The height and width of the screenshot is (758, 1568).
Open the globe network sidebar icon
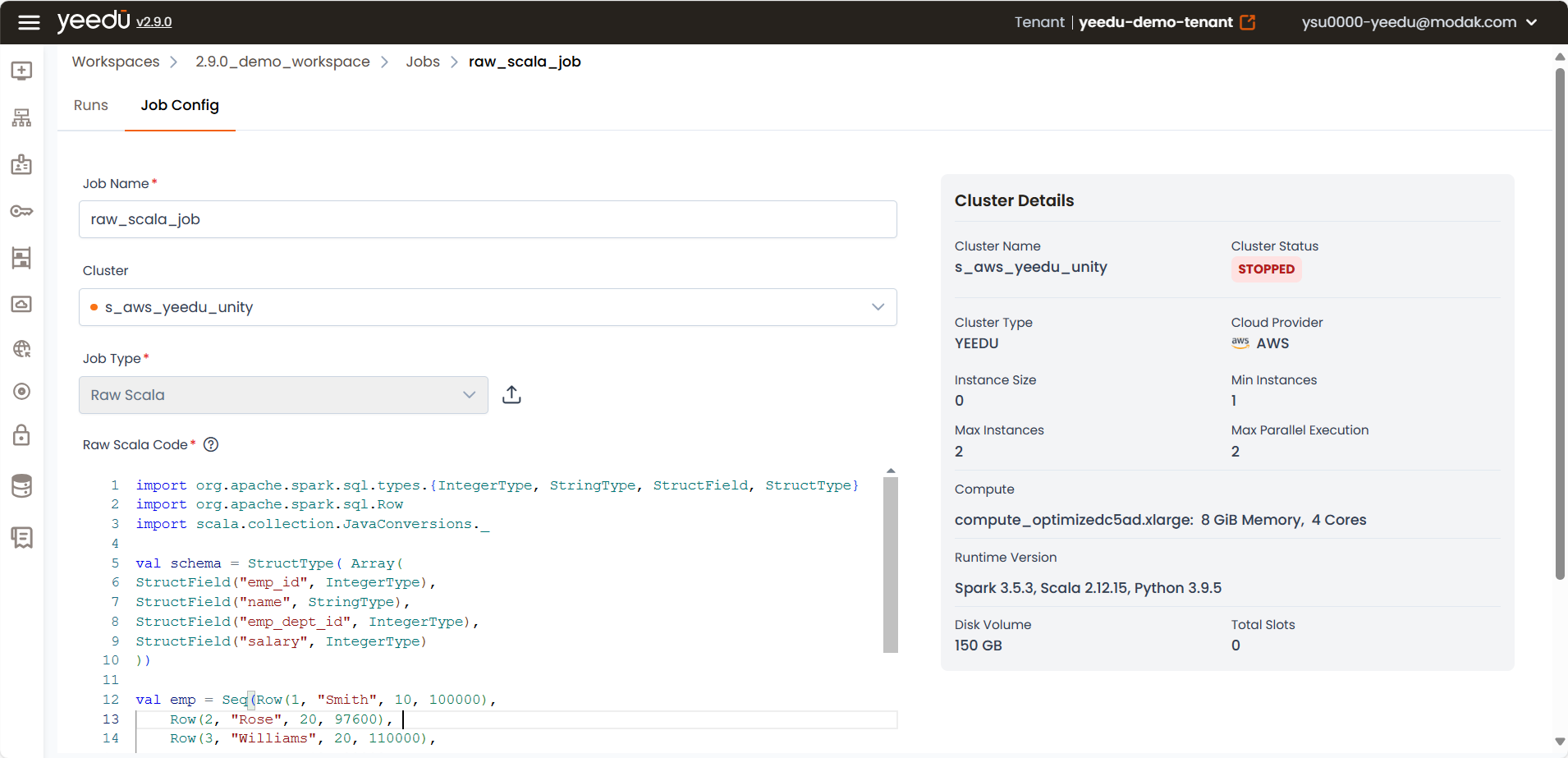pyautogui.click(x=22, y=349)
